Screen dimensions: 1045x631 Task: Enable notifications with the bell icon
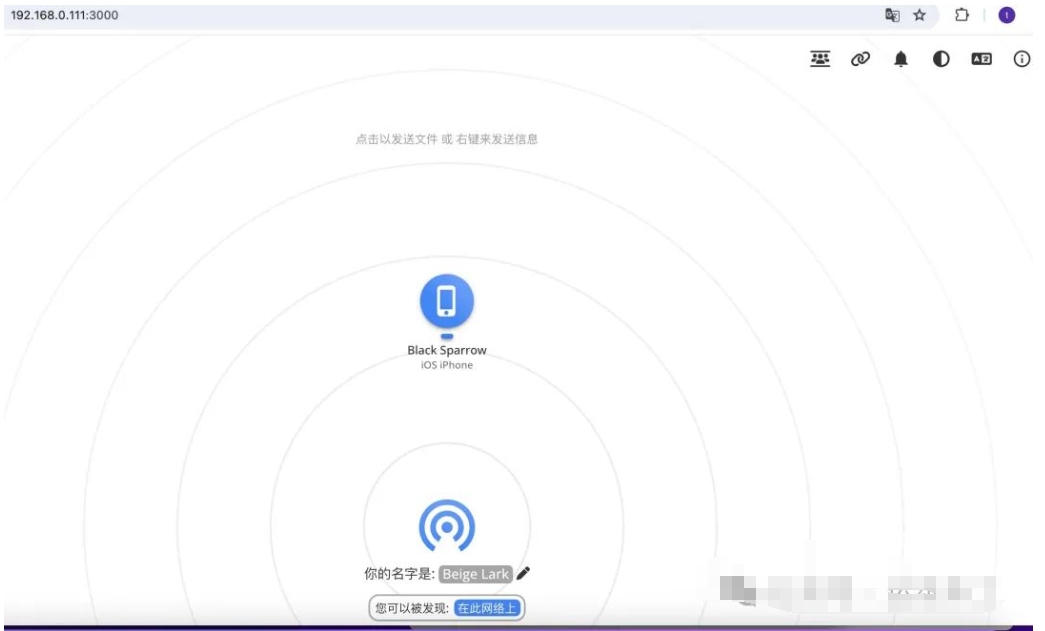coord(900,59)
